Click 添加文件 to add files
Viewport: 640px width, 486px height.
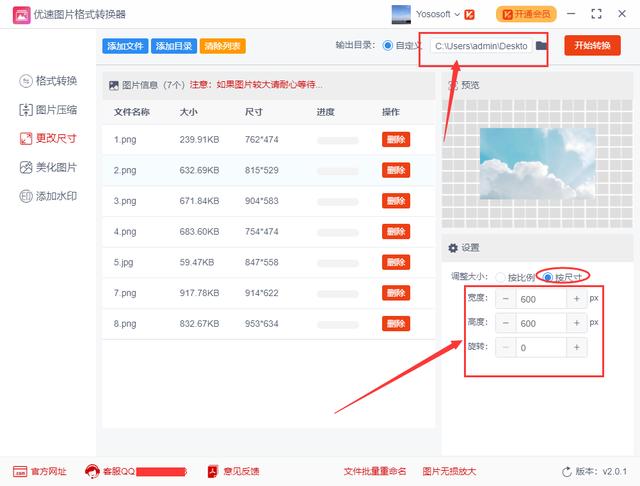(124, 46)
